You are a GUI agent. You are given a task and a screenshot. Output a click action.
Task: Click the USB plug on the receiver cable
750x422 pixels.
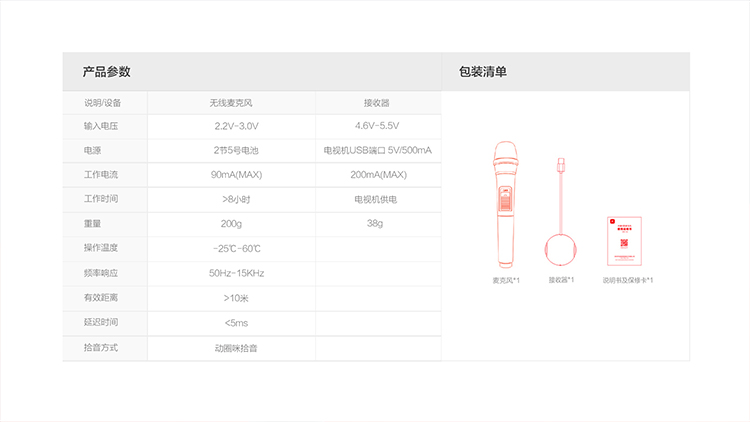point(561,163)
